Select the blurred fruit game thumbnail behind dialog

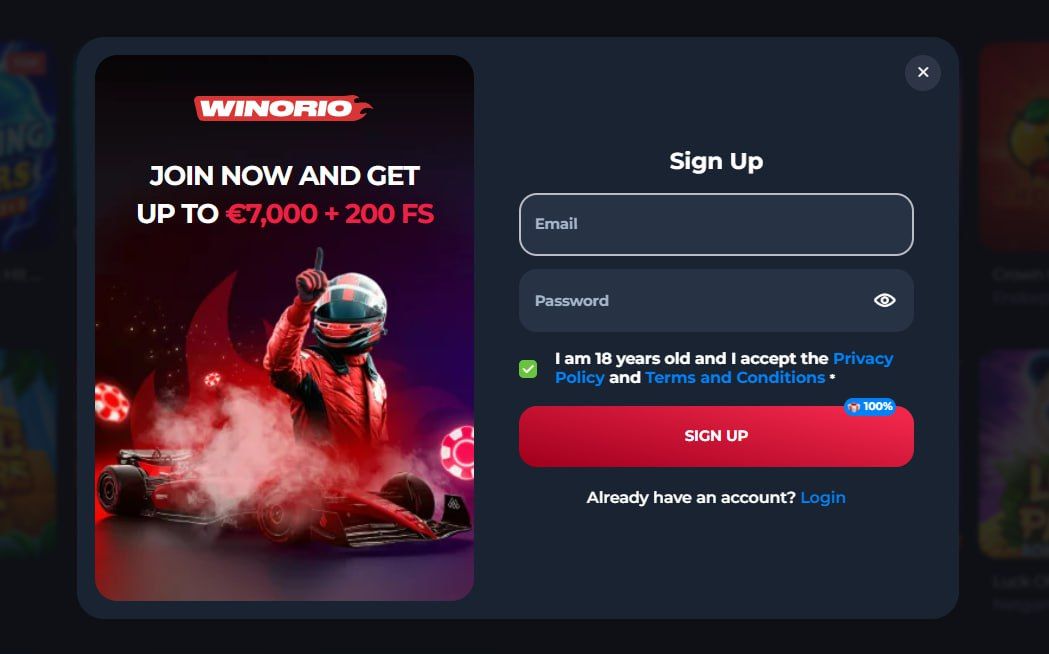click(1014, 147)
